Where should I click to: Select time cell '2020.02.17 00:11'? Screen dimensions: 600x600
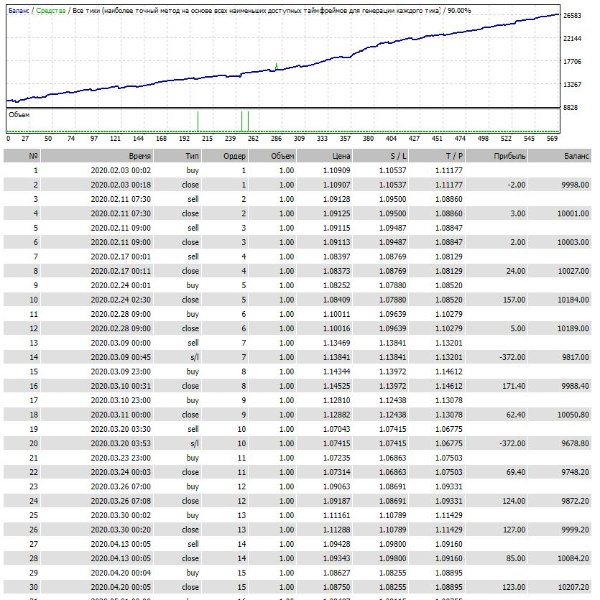pos(121,271)
